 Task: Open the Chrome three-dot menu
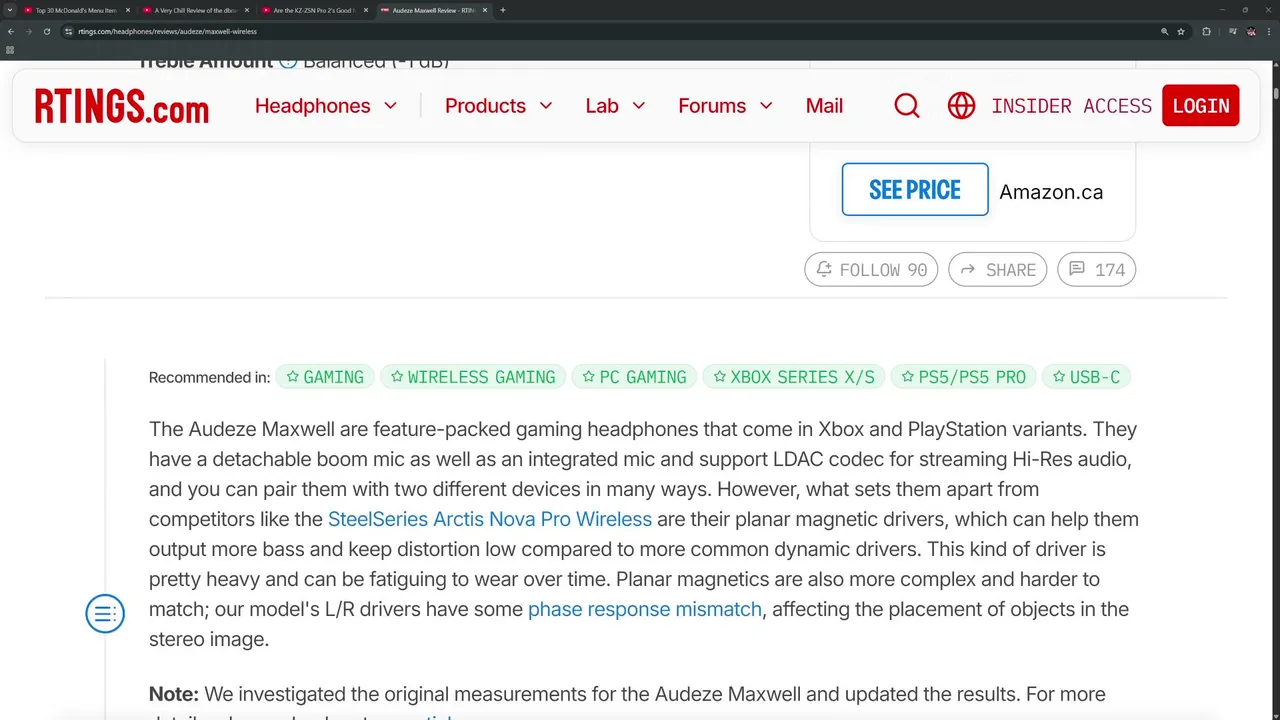1268,31
